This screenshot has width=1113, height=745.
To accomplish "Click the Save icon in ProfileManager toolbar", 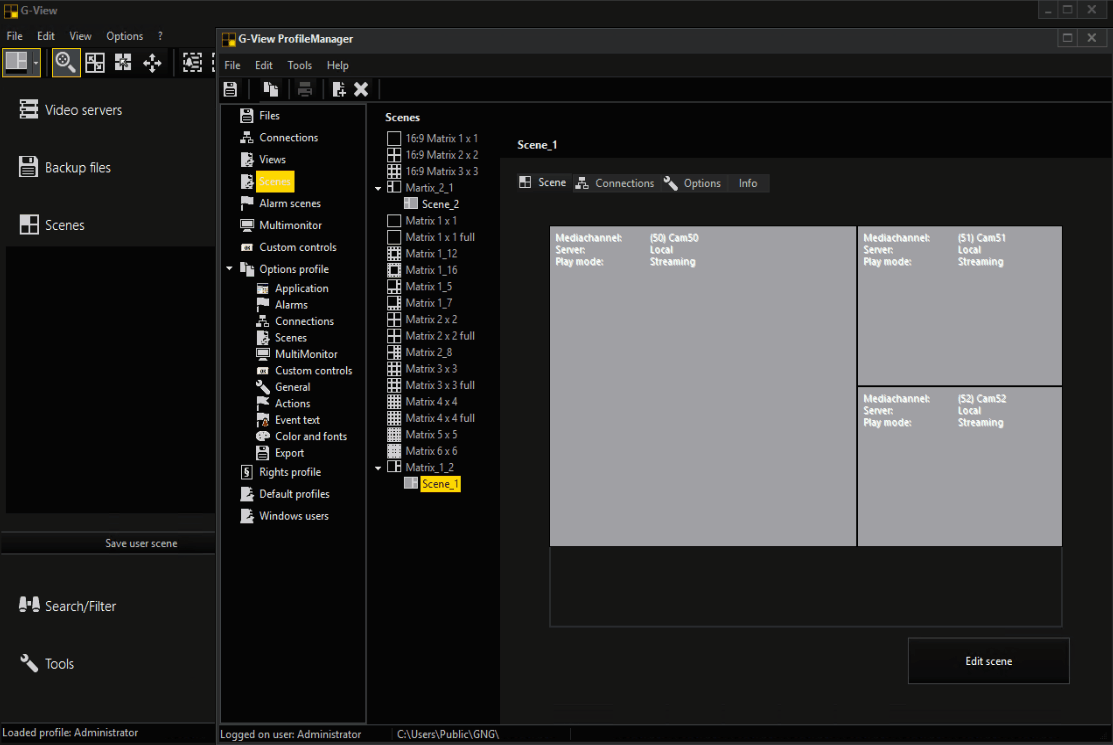I will point(230,89).
